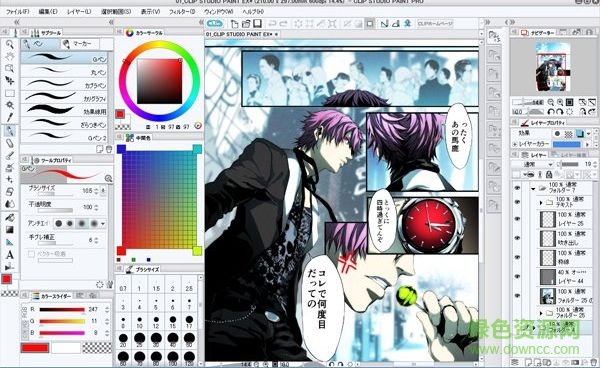Select the Hand move tool
The height and width of the screenshot is (368, 603).
point(9,56)
